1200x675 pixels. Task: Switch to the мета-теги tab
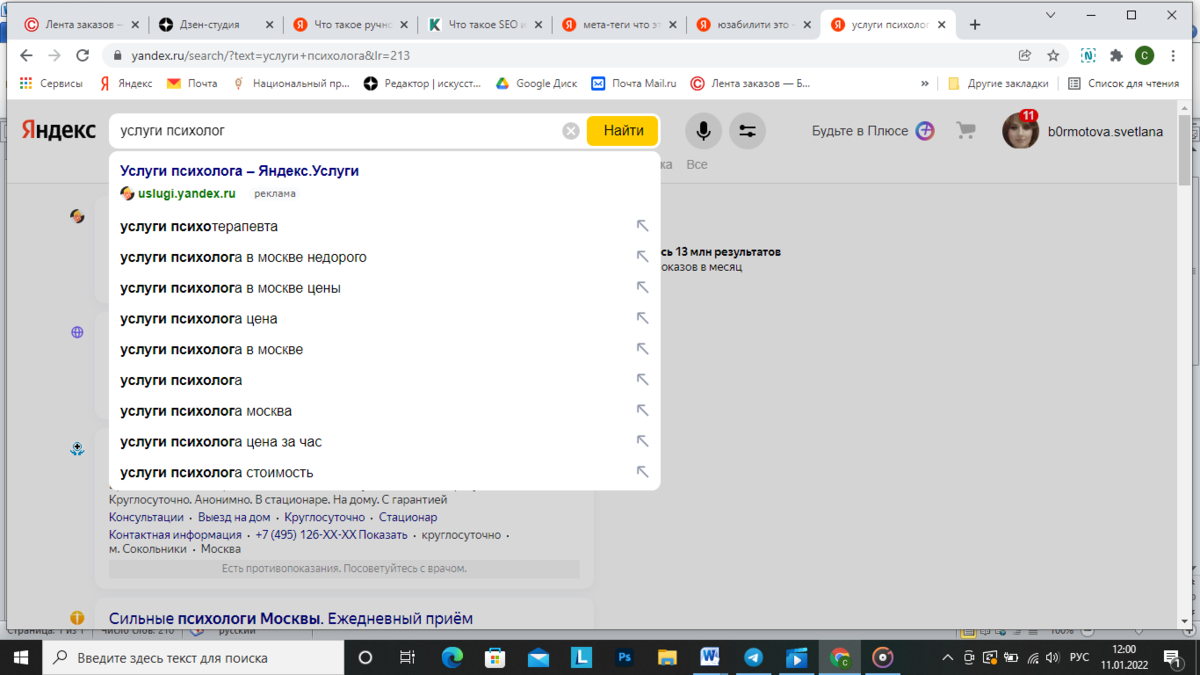[619, 25]
